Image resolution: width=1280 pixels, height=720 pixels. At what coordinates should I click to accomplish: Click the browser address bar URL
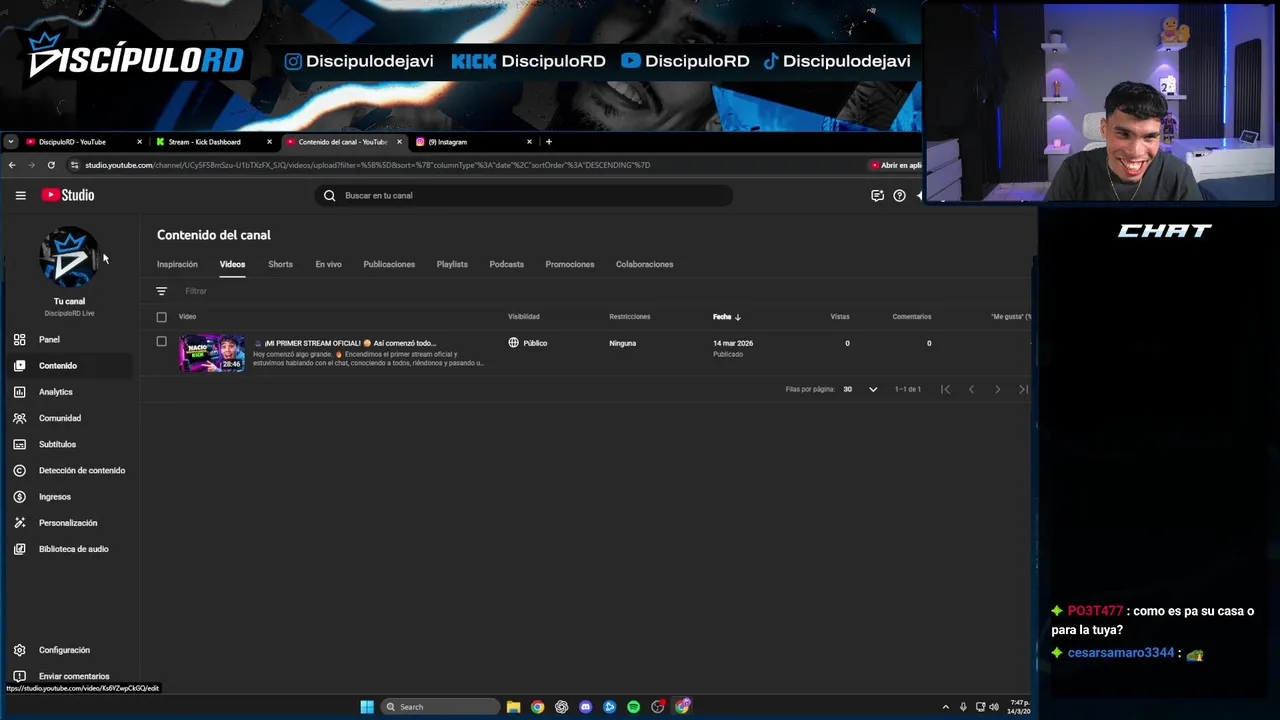point(368,165)
